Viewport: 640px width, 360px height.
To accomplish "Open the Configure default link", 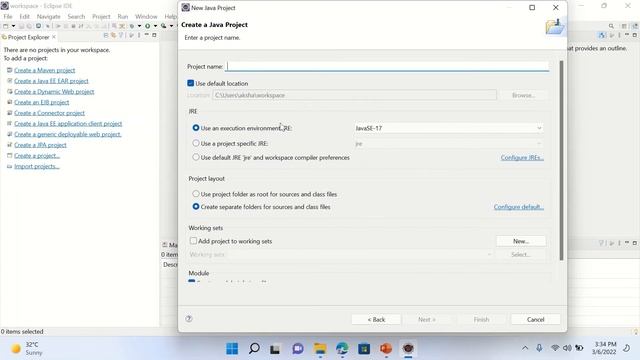I will click(x=518, y=207).
